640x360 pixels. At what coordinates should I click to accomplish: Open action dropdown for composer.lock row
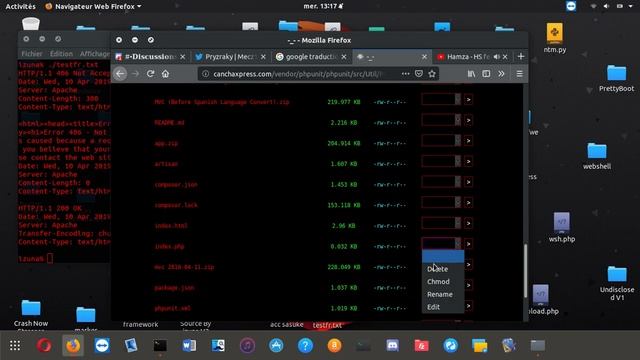[x=441, y=203]
